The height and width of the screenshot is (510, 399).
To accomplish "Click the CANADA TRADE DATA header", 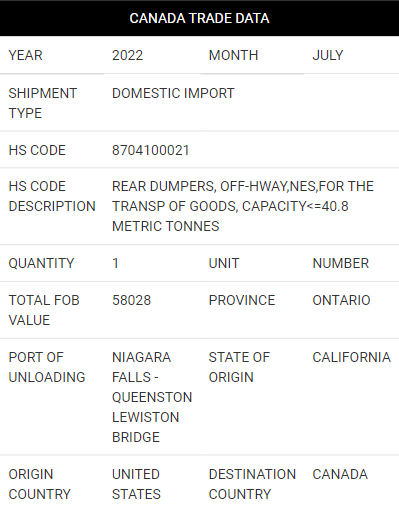I will click(199, 18).
